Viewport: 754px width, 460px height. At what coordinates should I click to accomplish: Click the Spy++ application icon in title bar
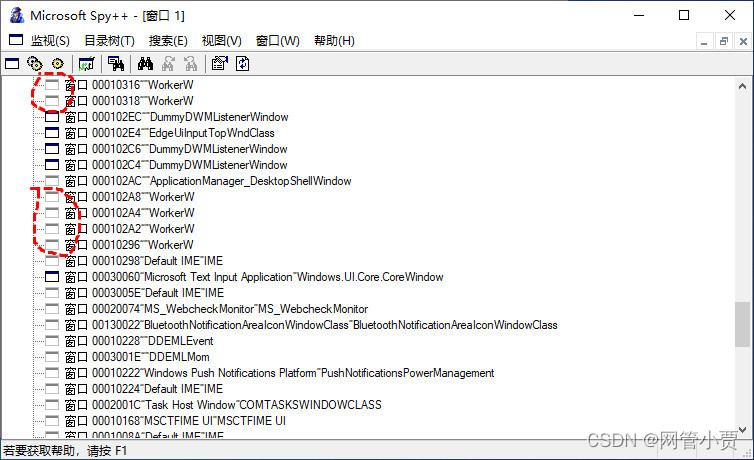coord(17,15)
